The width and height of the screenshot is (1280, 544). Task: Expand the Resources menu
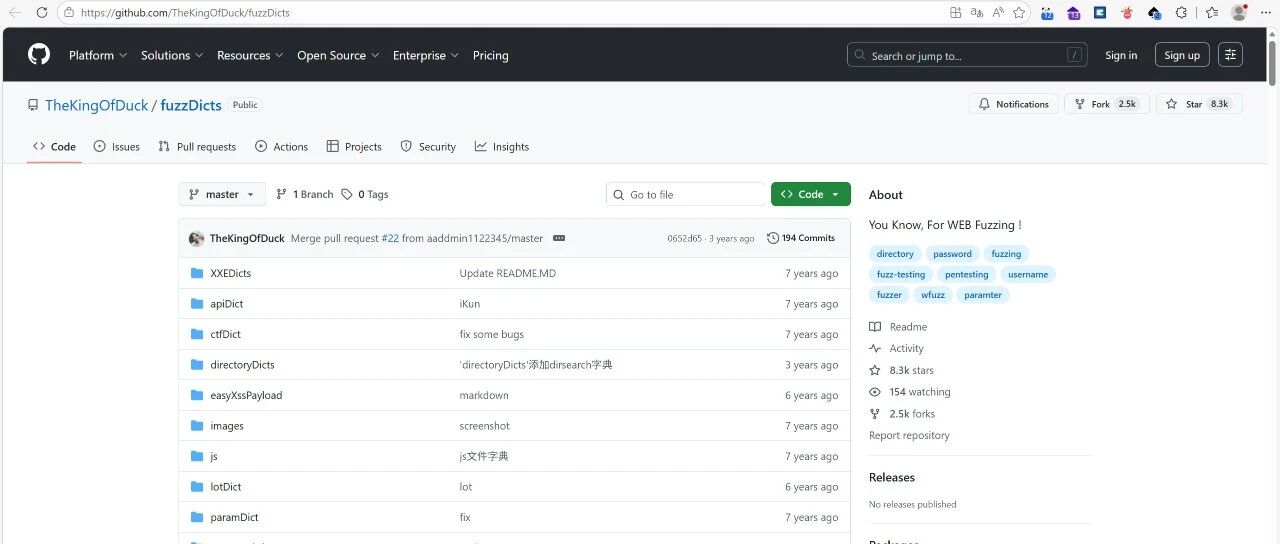[x=250, y=55]
